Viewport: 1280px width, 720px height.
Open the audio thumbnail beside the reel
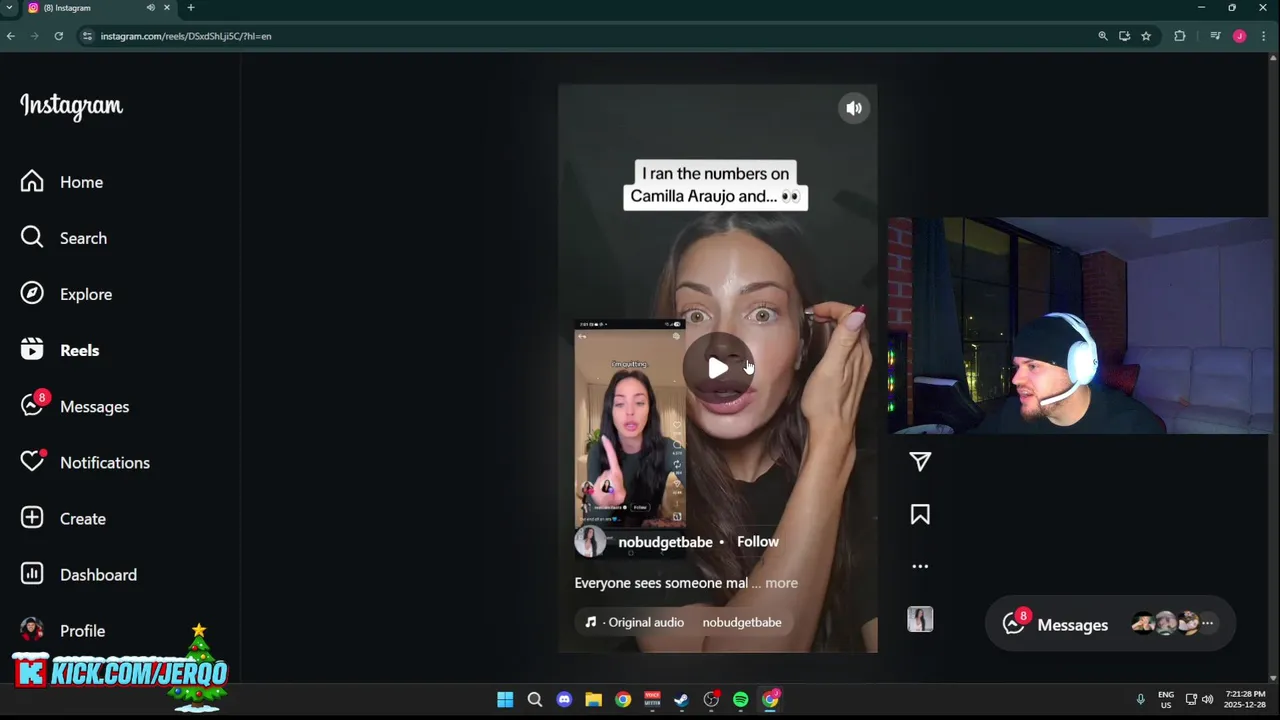pos(920,619)
